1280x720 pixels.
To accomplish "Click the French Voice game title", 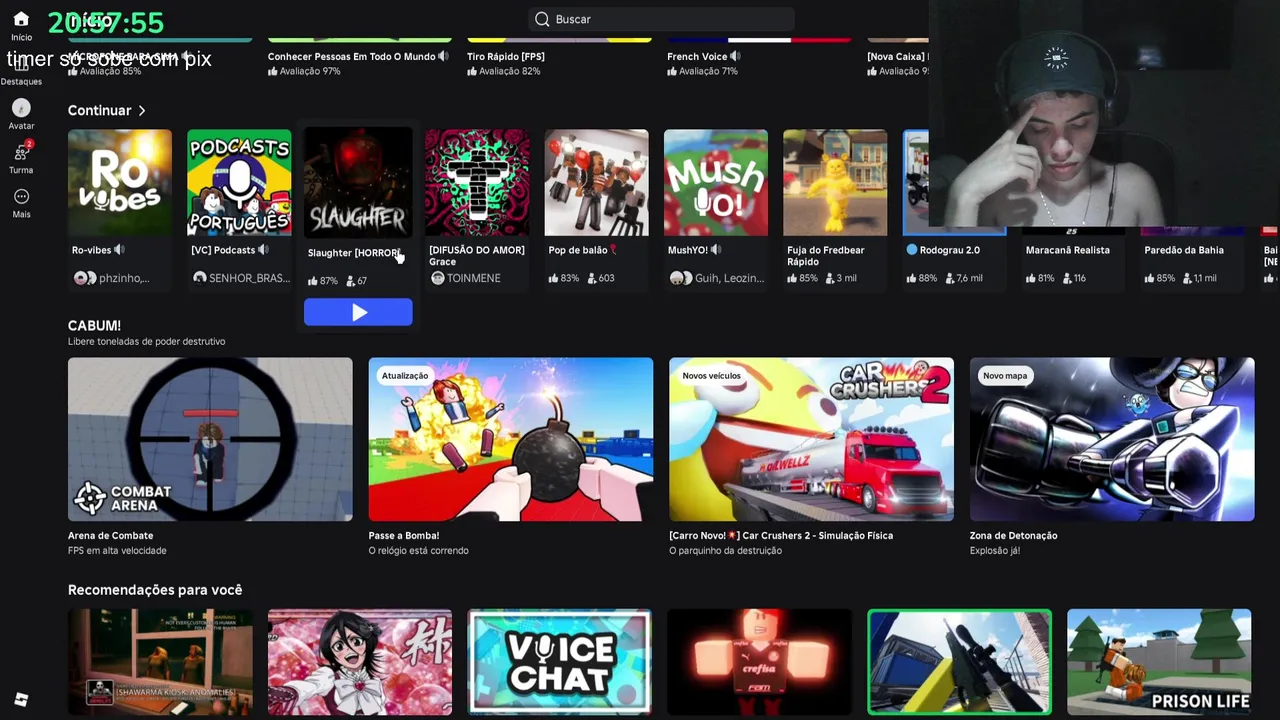I will (x=697, y=57).
